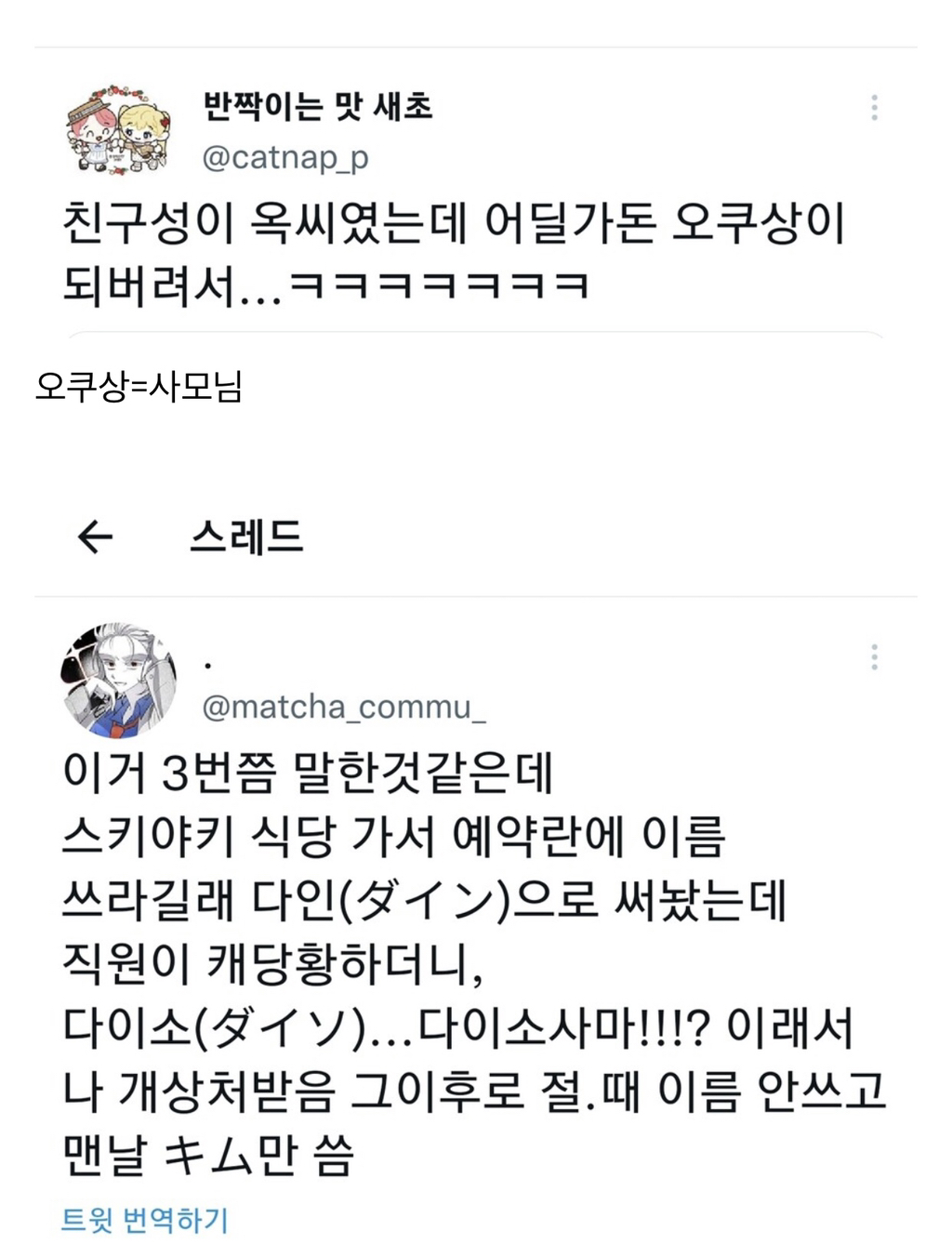Open the first tweet's three-dot menu
The image size is (952, 1257).
coord(874,108)
